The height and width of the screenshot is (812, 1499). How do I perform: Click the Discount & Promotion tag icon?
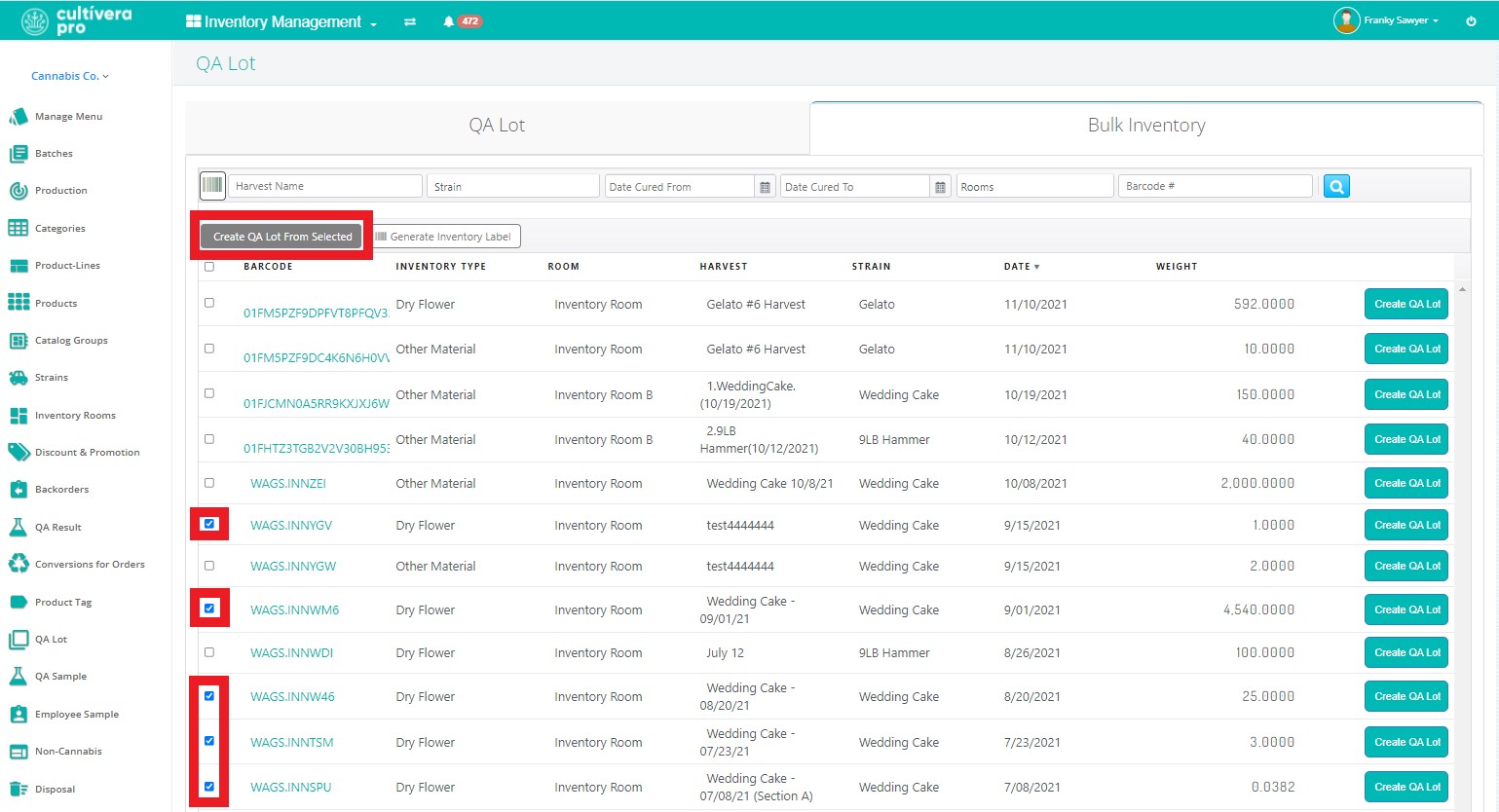[18, 453]
